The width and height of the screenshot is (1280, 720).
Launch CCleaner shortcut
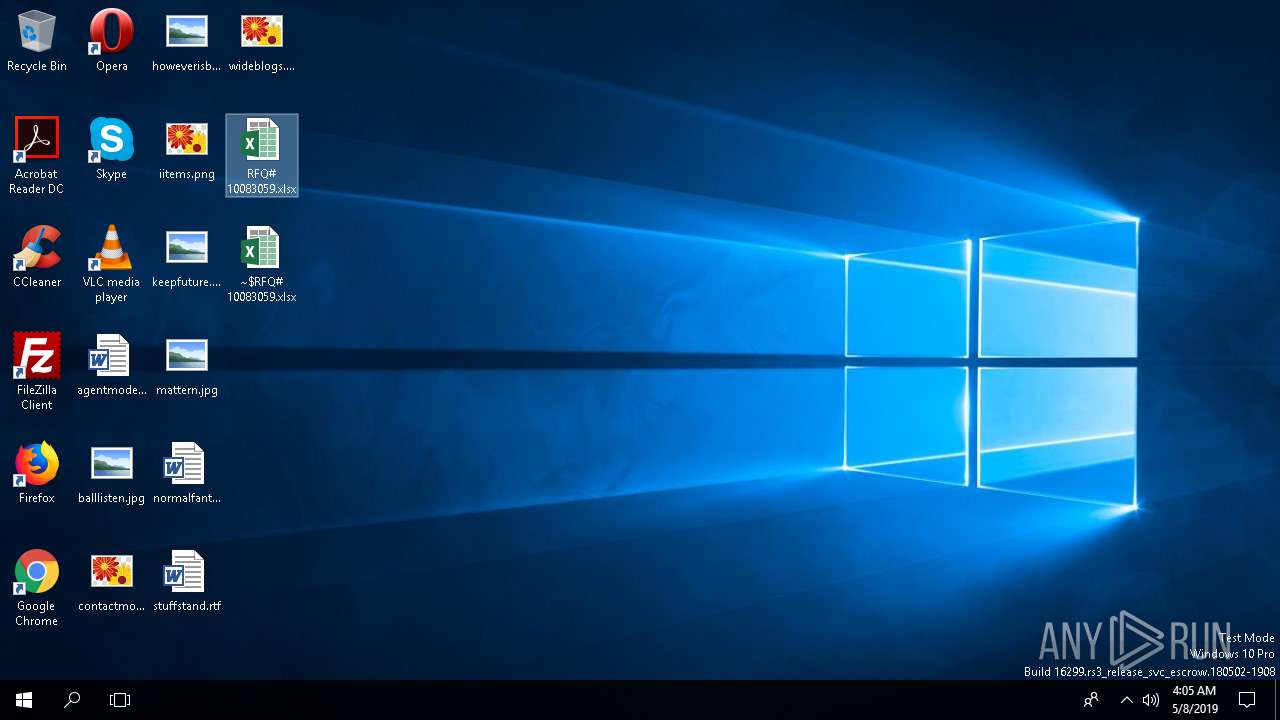pos(37,257)
